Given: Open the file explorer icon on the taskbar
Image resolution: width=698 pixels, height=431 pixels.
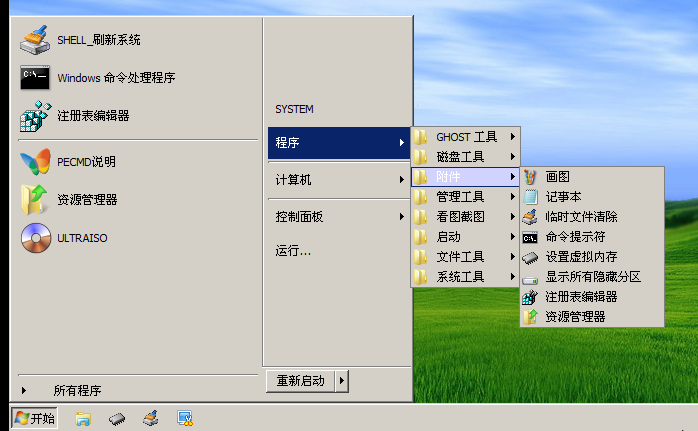Looking at the screenshot, I should click(x=83, y=419).
